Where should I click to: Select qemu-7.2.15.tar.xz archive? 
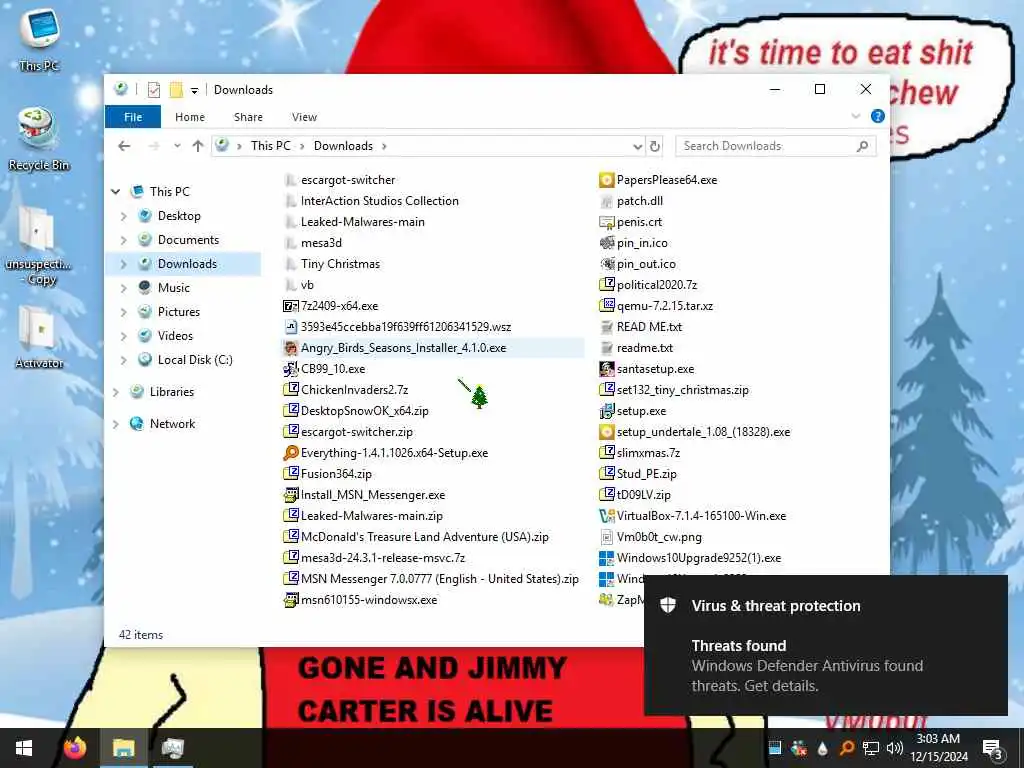(656, 306)
